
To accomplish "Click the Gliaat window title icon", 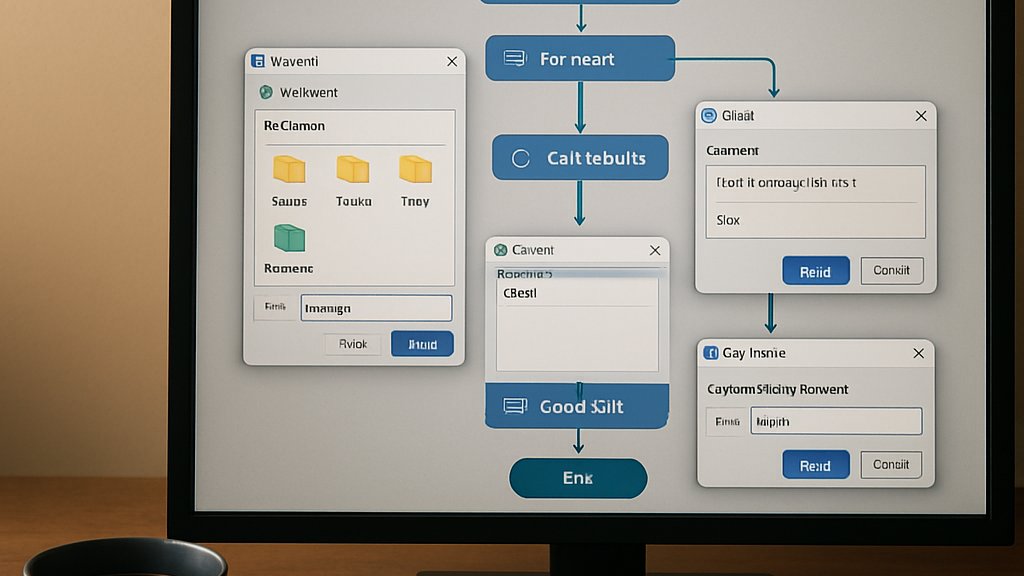I will pyautogui.click(x=709, y=116).
